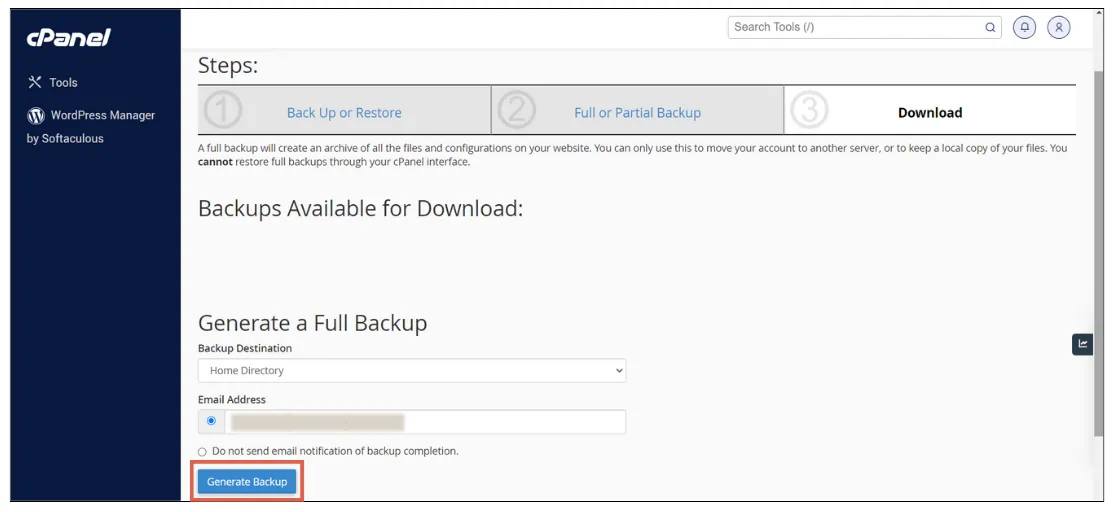
Task: Open the notifications bell
Action: [x=1024, y=27]
